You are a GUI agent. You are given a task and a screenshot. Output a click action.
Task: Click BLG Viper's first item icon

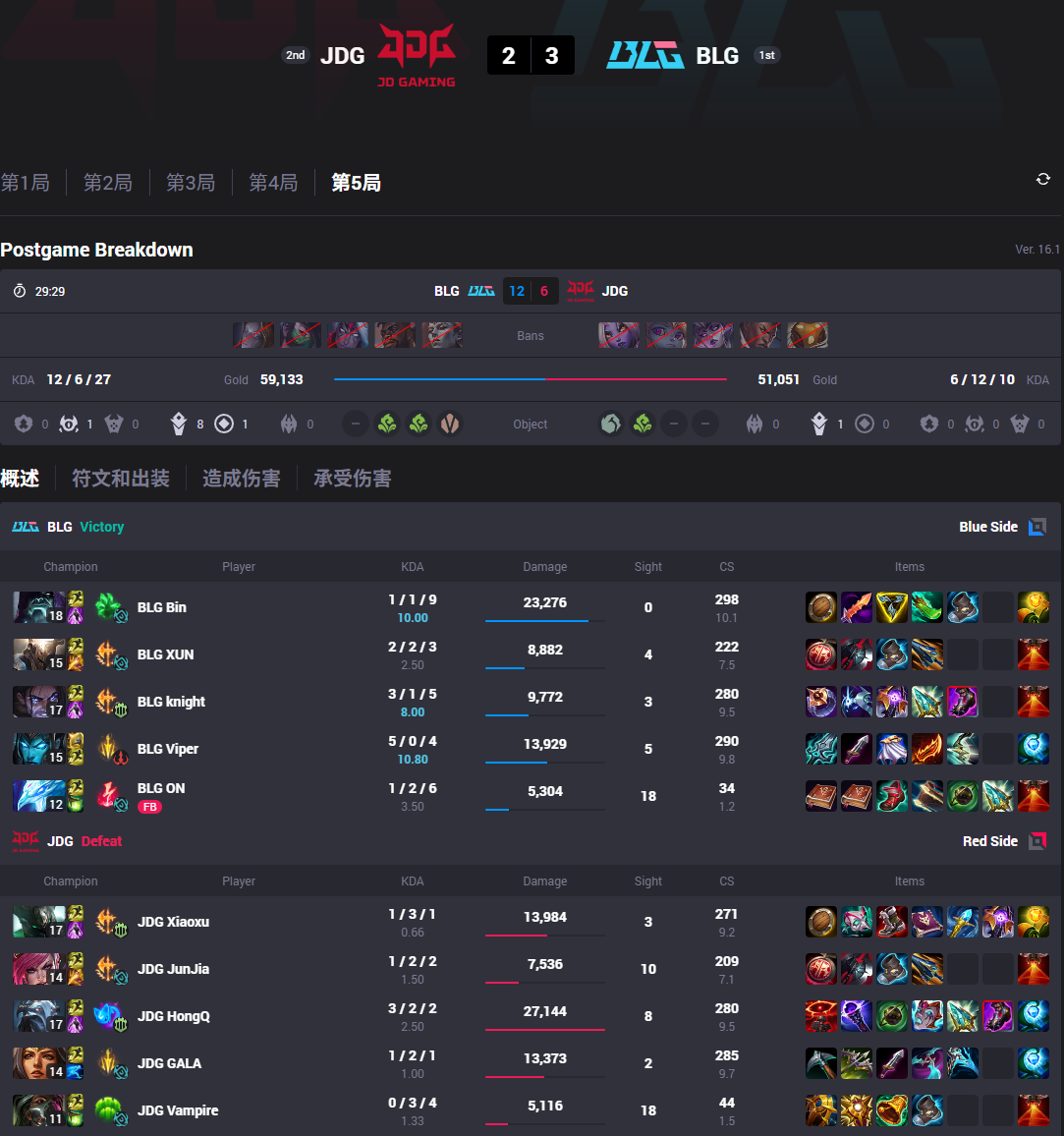pos(820,749)
